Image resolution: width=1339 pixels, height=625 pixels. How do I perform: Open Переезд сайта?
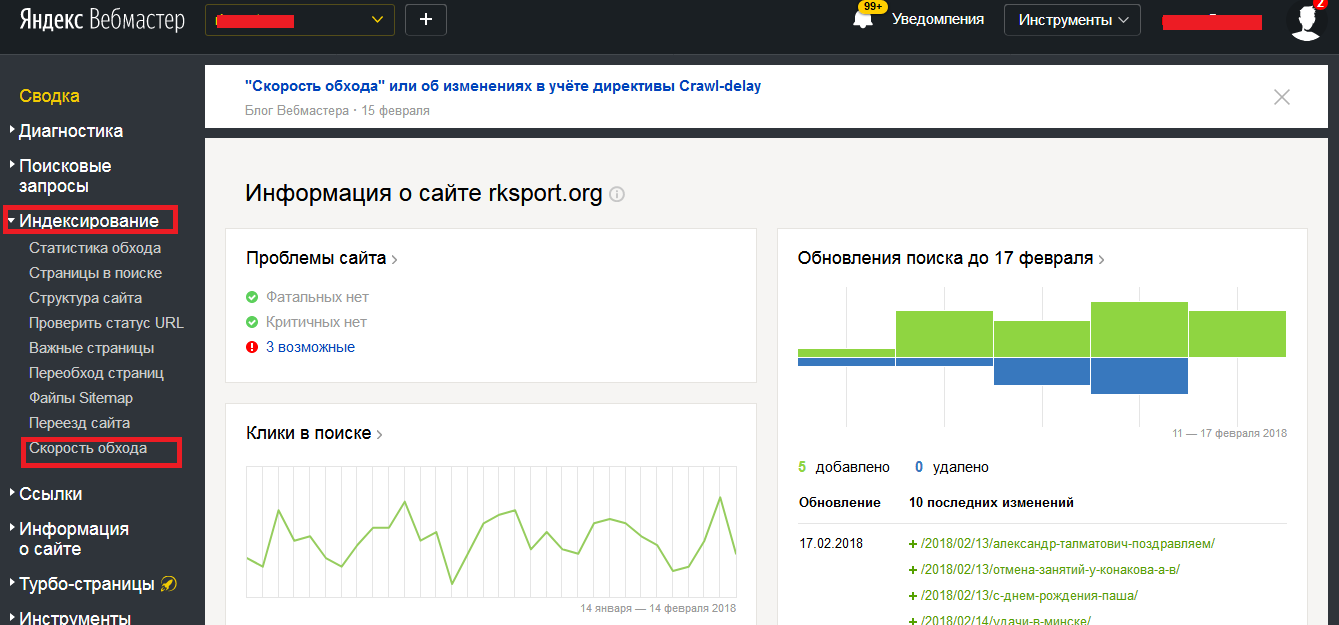79,423
